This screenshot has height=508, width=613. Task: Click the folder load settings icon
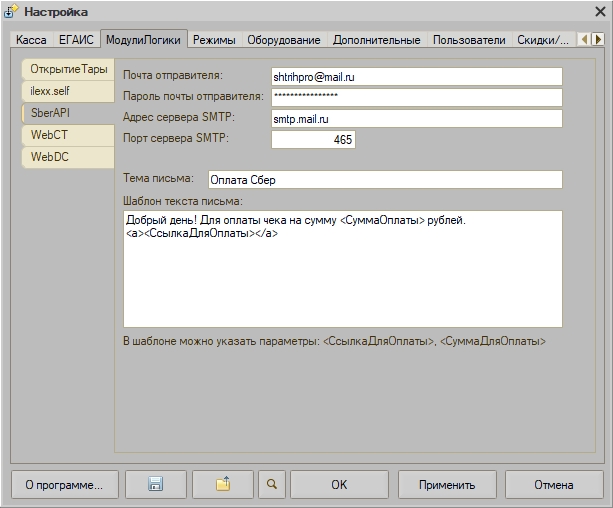(223, 485)
